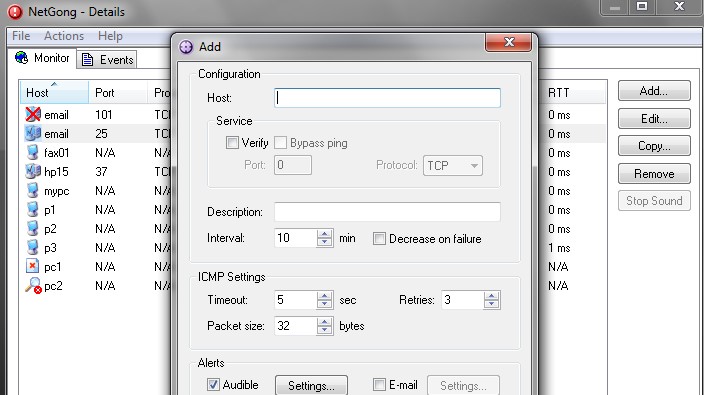Tick the Decrease on failure checkbox
Screen dimensions: 704x395
pos(379,238)
